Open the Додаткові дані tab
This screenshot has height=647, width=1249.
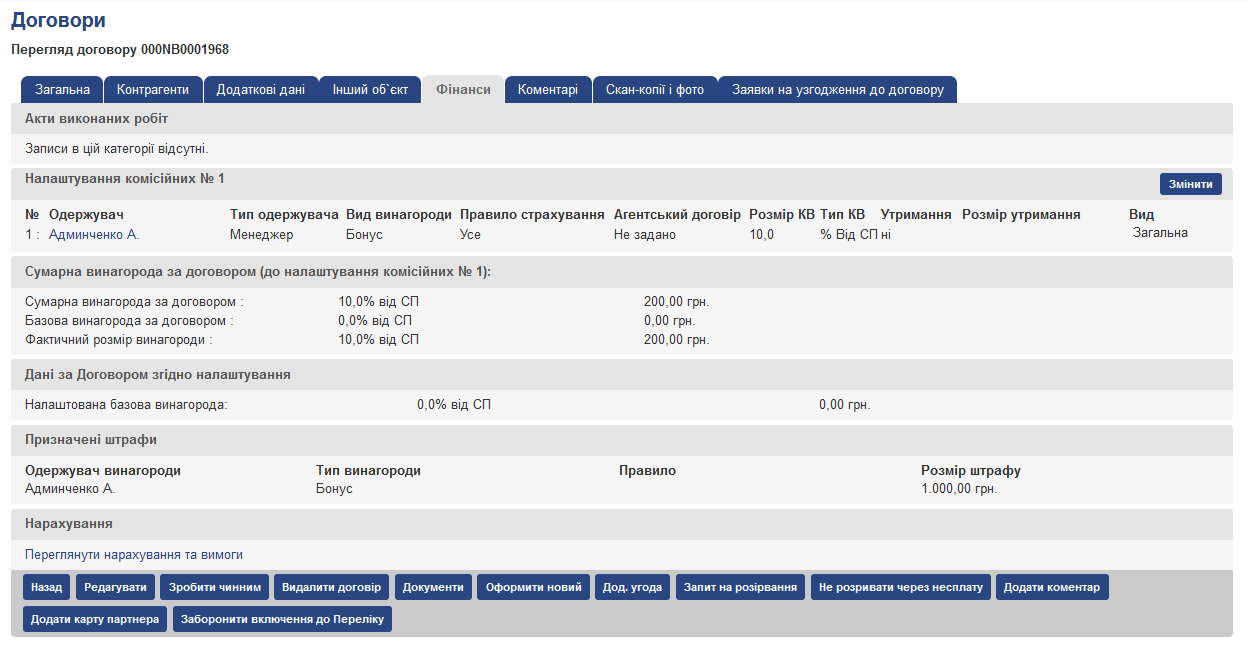pyautogui.click(x=261, y=89)
